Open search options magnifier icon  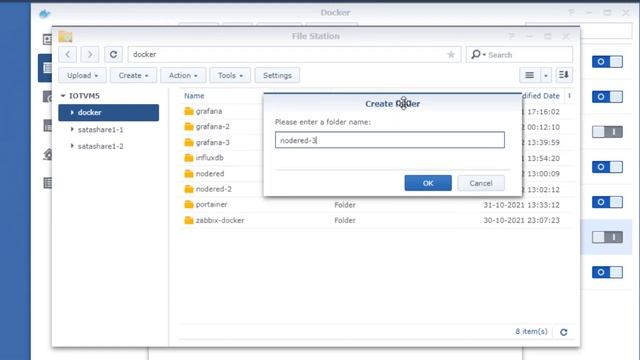tap(477, 54)
